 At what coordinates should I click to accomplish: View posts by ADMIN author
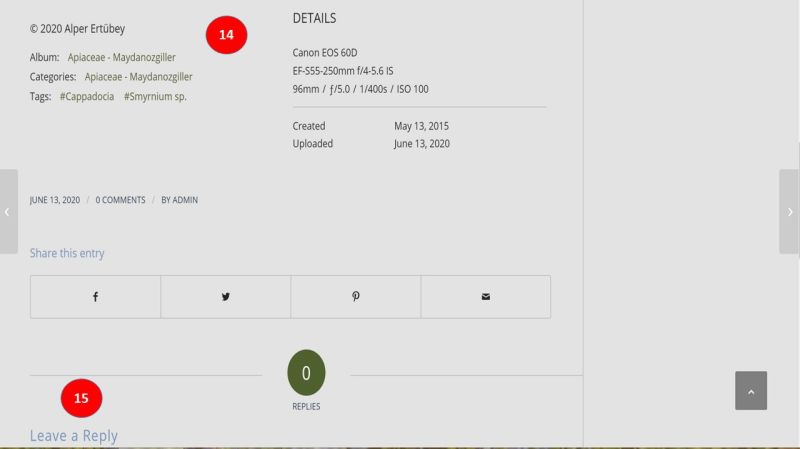click(185, 200)
